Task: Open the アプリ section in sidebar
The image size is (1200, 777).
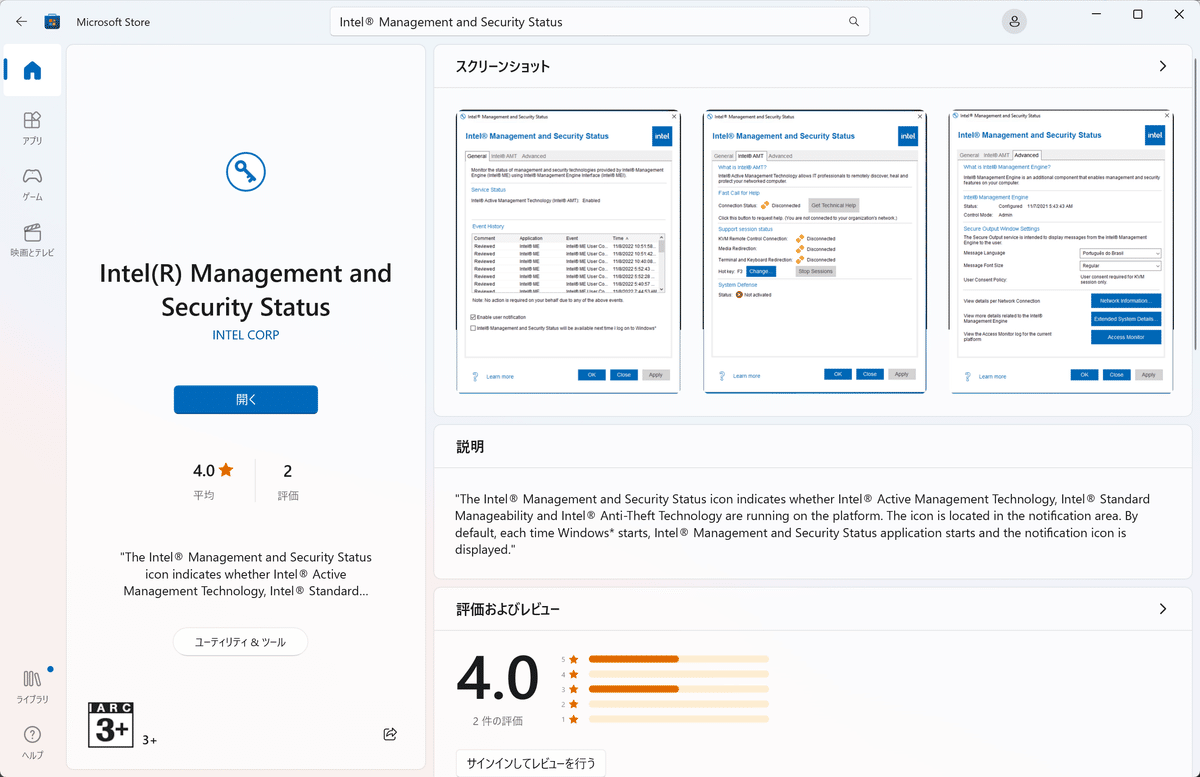Action: pos(32,128)
